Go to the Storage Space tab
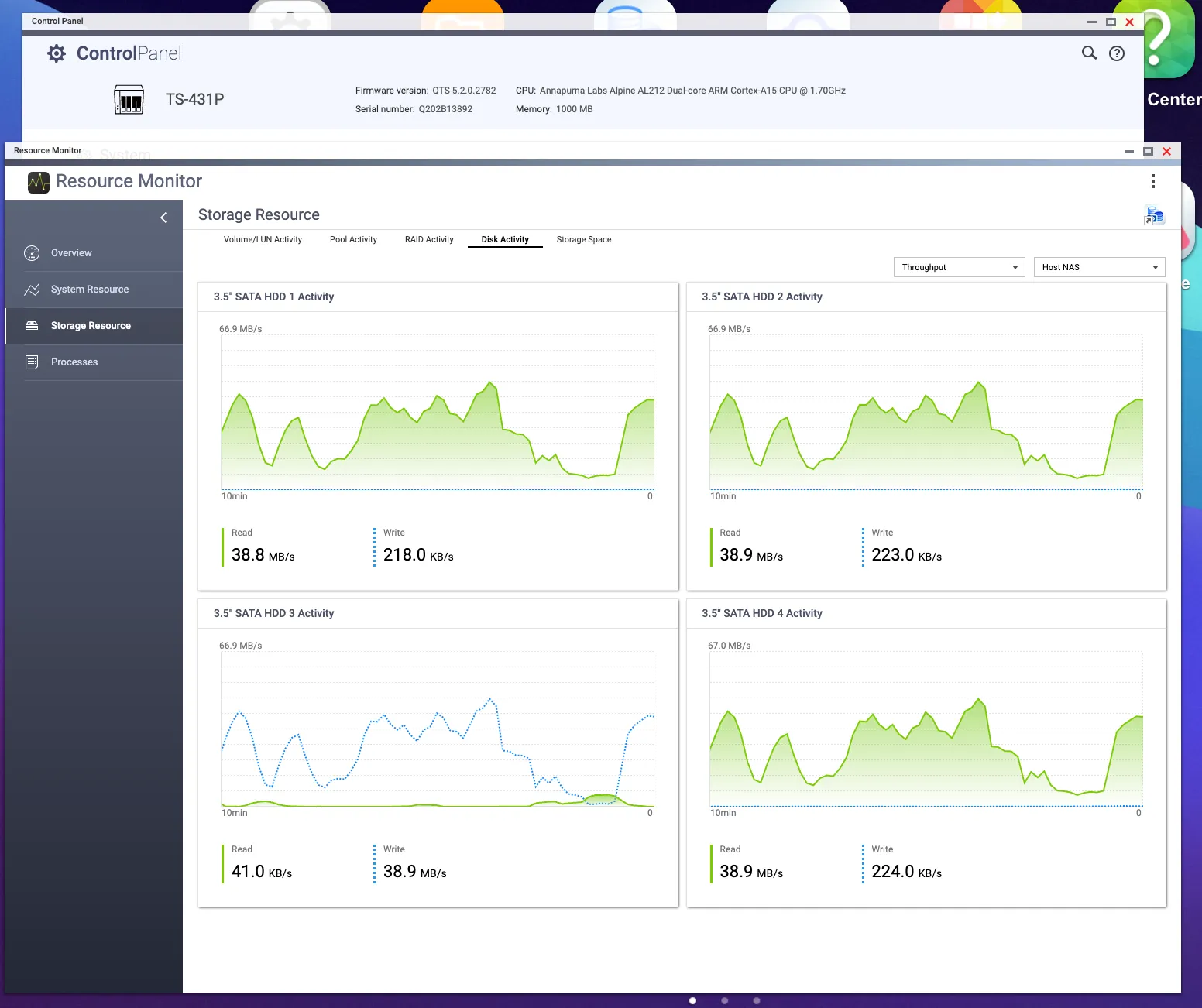This screenshot has width=1202, height=1008. pyautogui.click(x=584, y=239)
